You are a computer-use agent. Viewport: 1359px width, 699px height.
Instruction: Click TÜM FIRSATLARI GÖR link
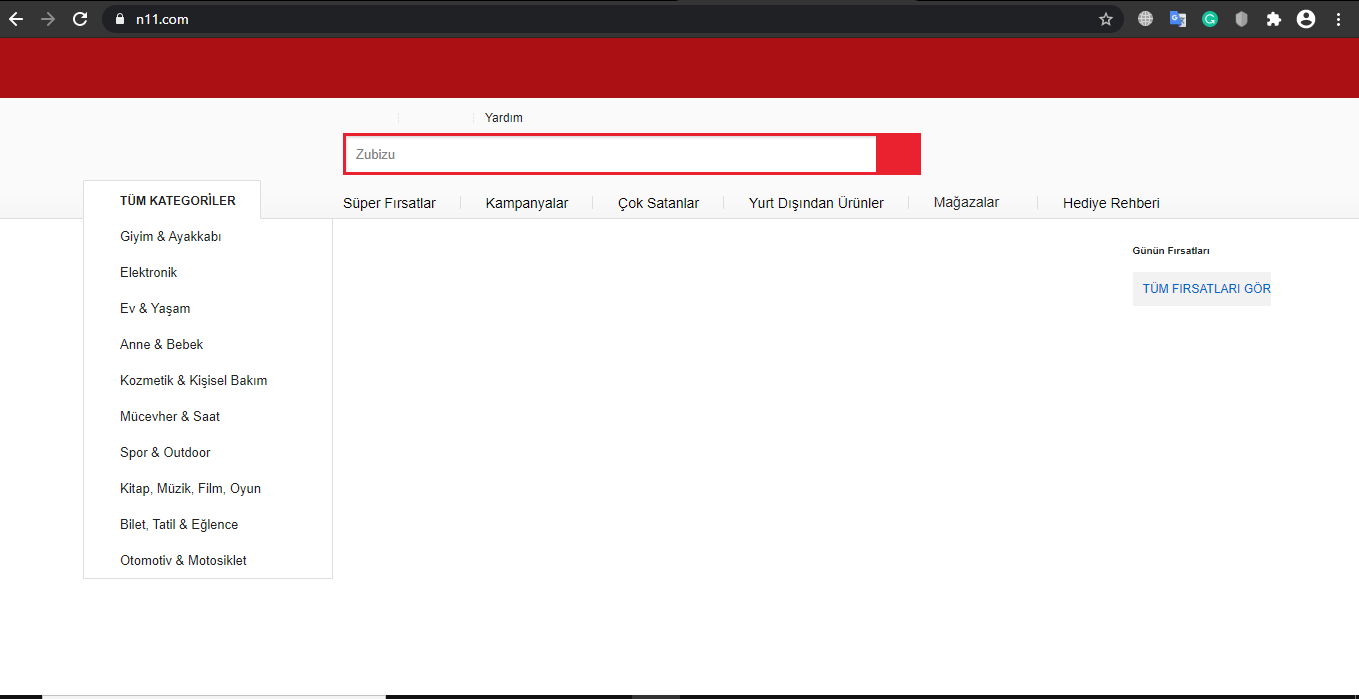(1202, 289)
